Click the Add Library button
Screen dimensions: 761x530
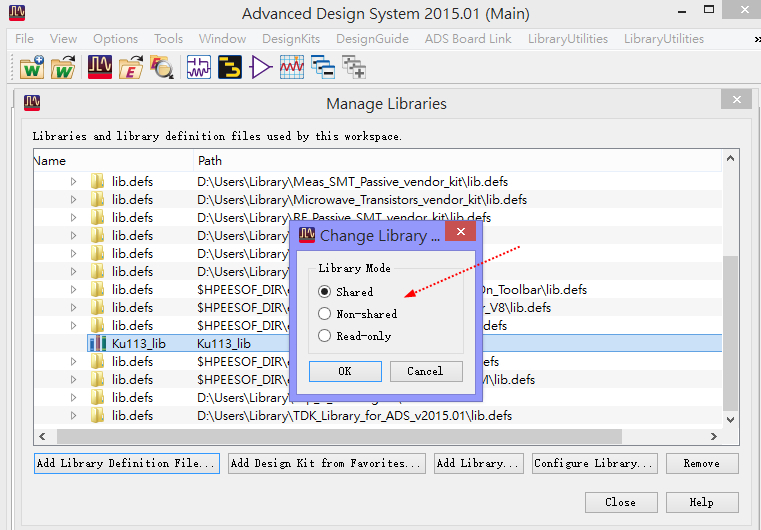pyautogui.click(x=479, y=464)
